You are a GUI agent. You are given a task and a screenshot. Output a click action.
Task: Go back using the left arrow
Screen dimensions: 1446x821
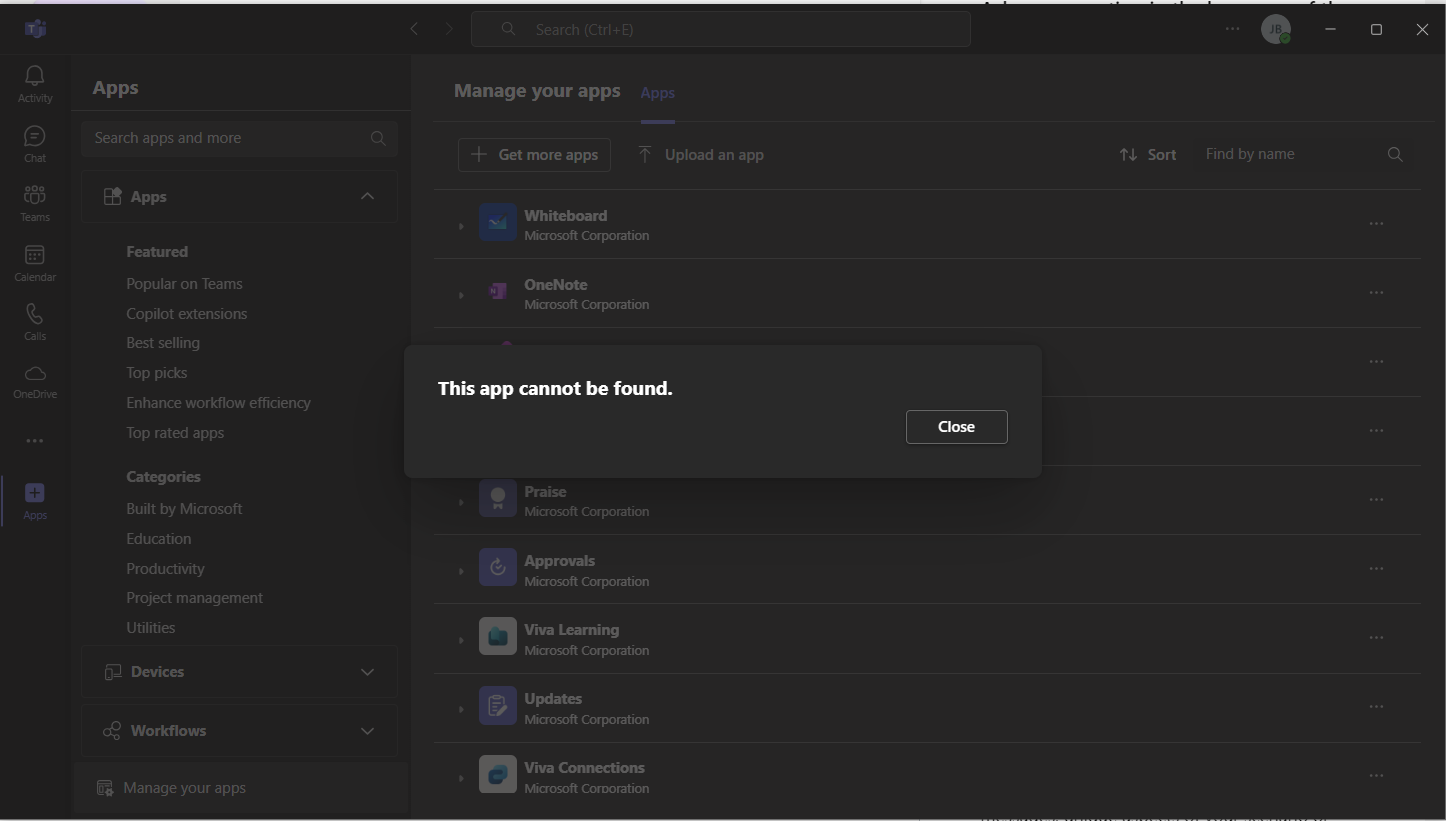(414, 29)
